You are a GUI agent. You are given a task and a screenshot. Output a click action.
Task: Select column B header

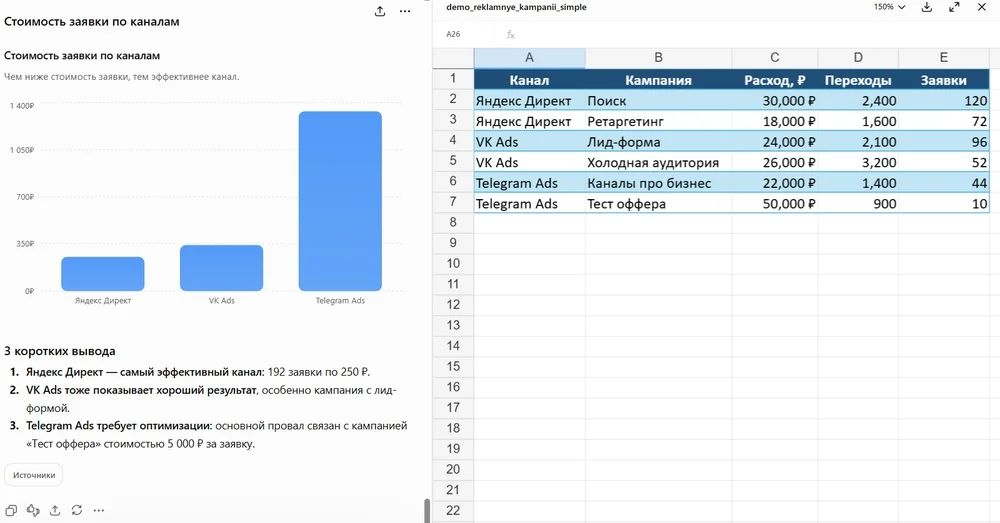(658, 58)
